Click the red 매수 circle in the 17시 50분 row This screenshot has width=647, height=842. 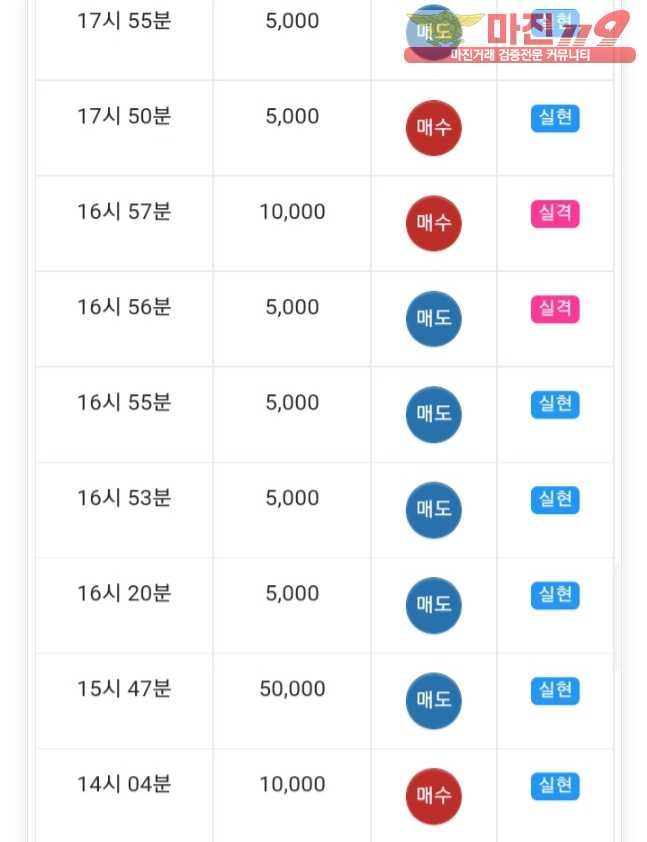point(433,128)
